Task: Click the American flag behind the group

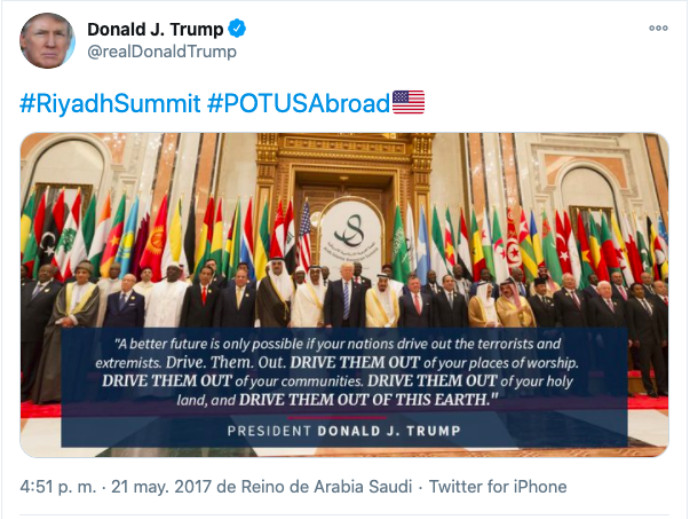Action: (x=304, y=238)
